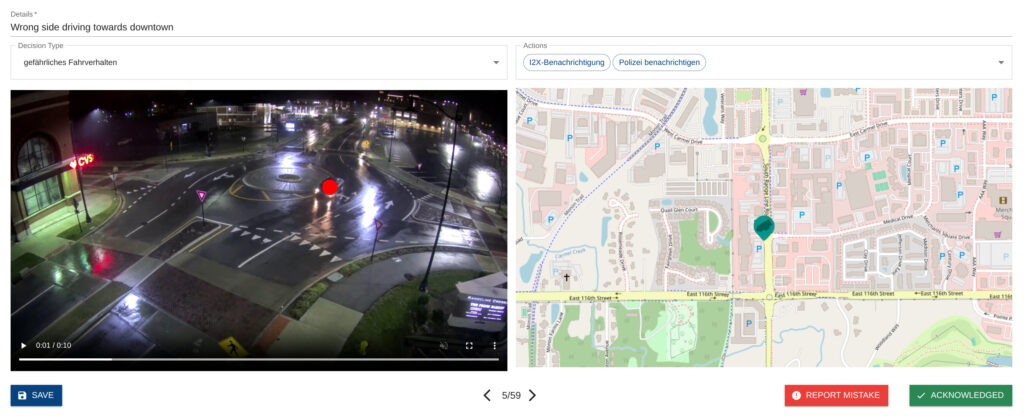The width and height of the screenshot is (1024, 417).
Task: Click the ACKNOWLEDGED button
Action: [x=961, y=395]
